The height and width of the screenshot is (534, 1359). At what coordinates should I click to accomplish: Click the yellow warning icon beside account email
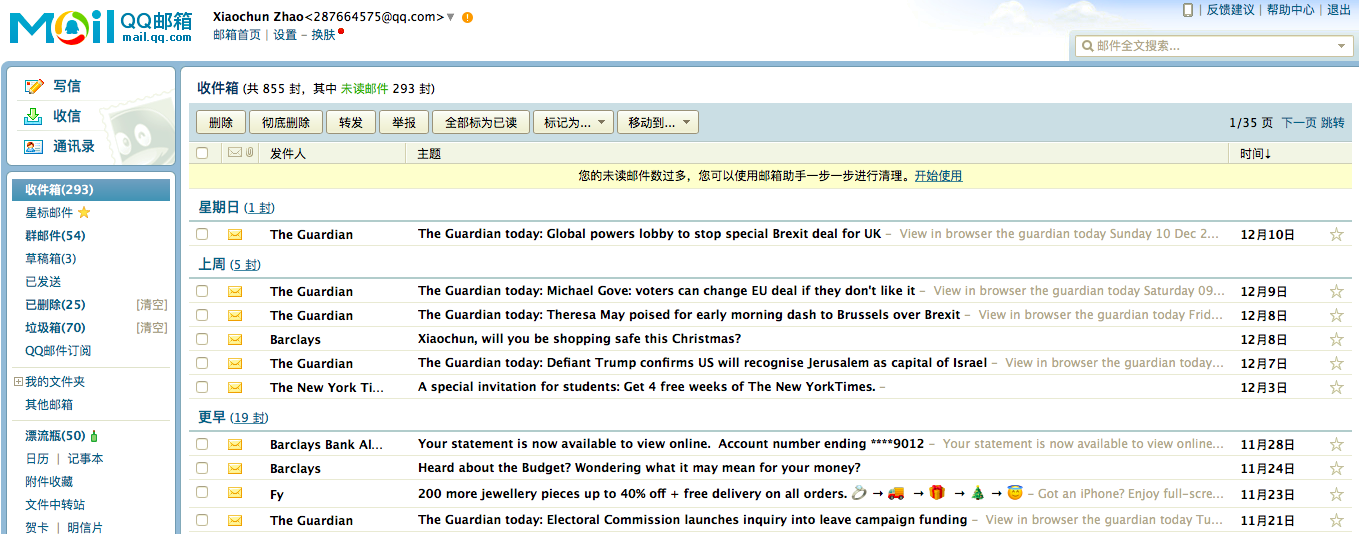pos(468,17)
